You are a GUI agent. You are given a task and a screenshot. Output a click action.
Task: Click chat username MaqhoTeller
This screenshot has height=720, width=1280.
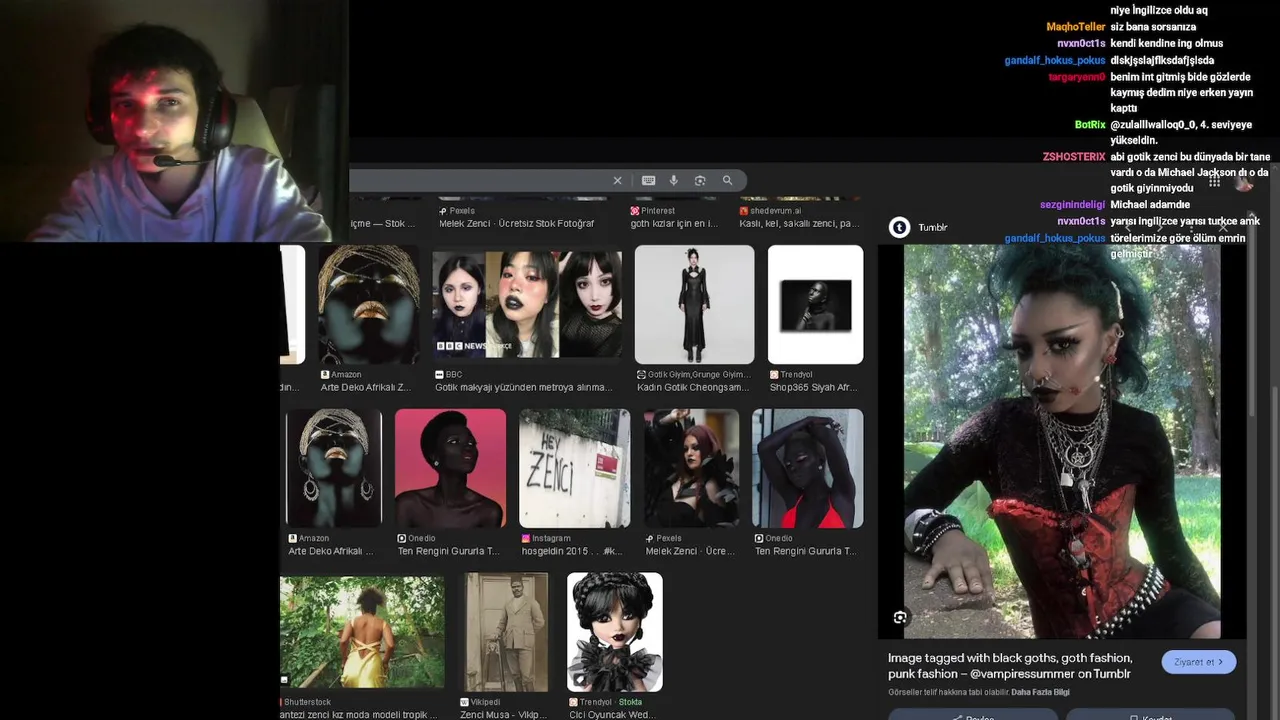tap(1076, 27)
